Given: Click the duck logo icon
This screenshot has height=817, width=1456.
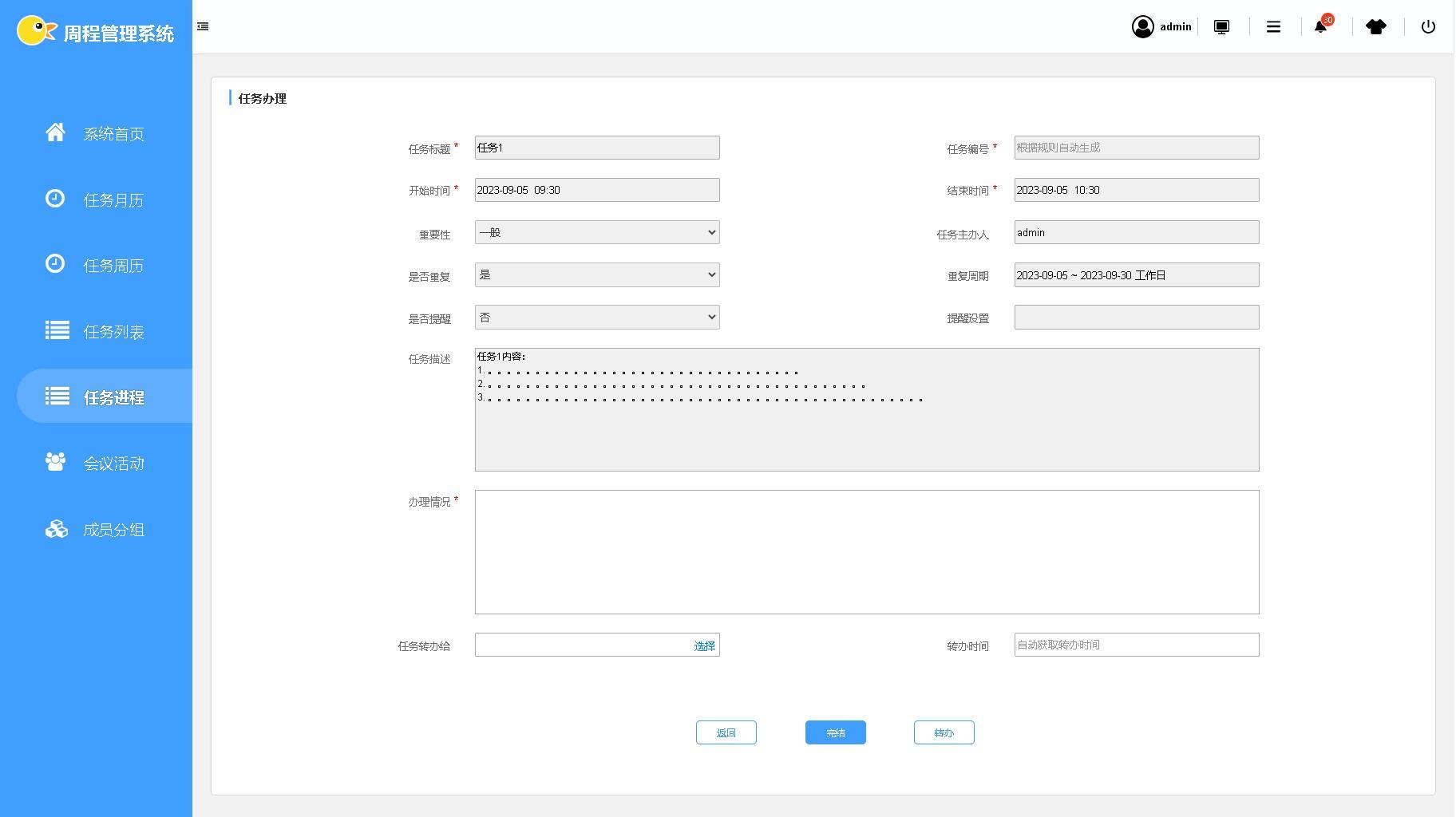Looking at the screenshot, I should pyautogui.click(x=36, y=31).
